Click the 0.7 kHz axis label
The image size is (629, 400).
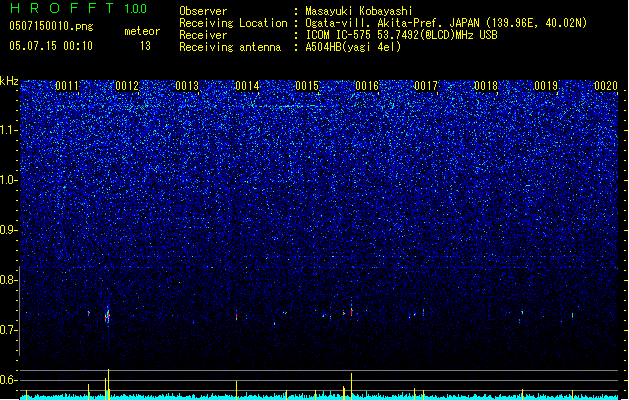[9, 330]
